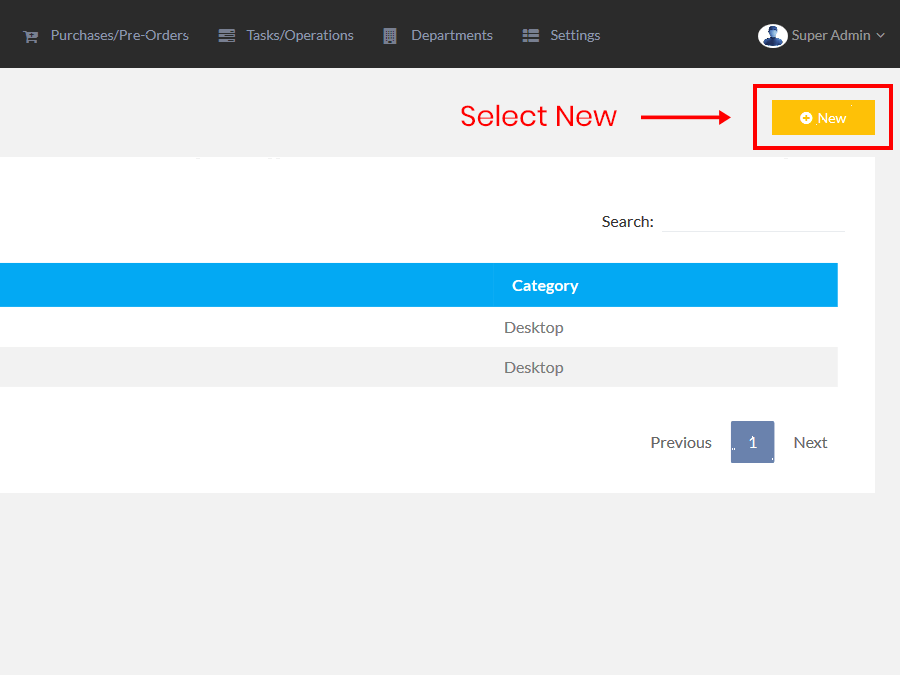900x675 pixels.
Task: Click the Super Admin avatar picture
Action: click(x=772, y=35)
